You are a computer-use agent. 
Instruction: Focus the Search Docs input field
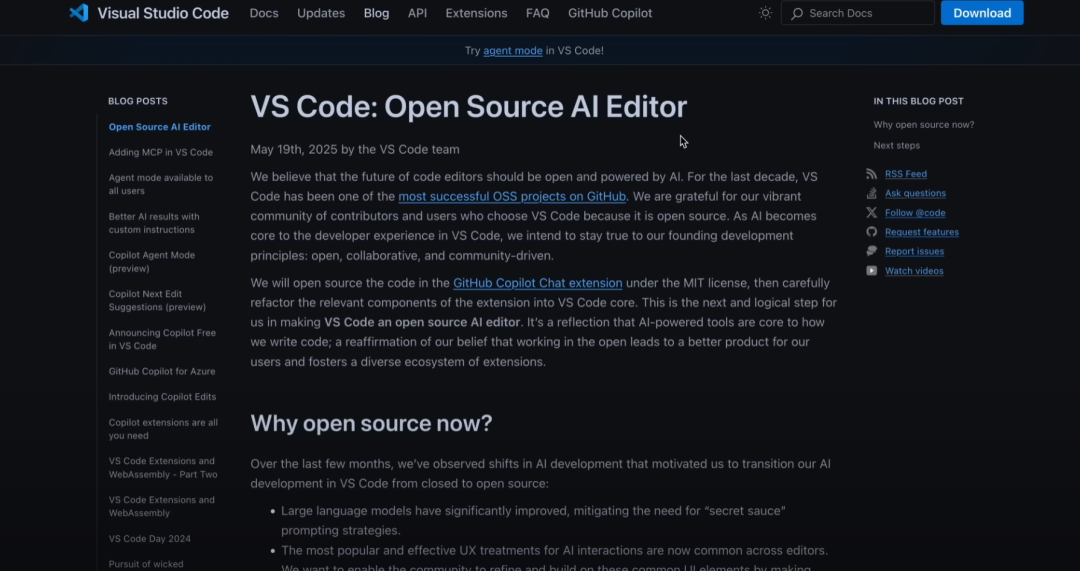(858, 13)
